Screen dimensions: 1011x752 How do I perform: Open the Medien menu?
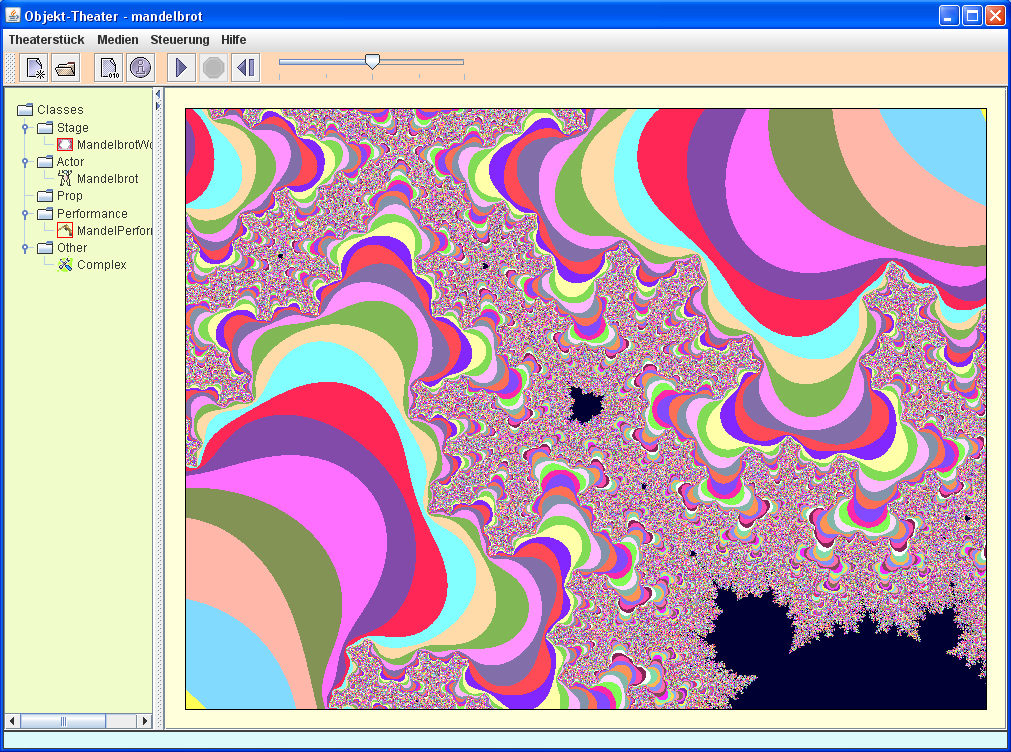(118, 40)
